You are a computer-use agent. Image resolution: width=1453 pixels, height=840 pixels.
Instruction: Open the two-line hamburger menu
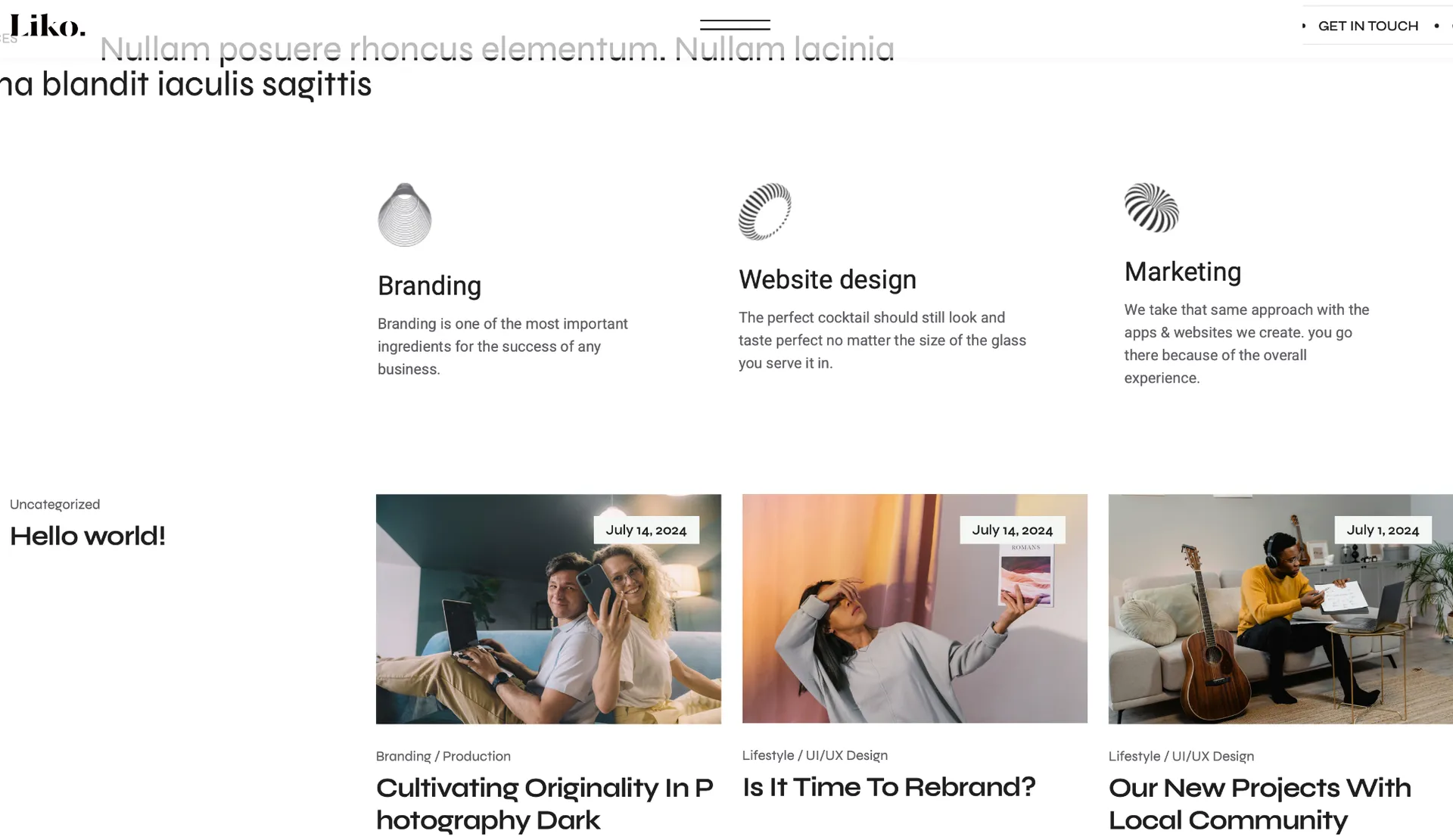click(x=735, y=25)
